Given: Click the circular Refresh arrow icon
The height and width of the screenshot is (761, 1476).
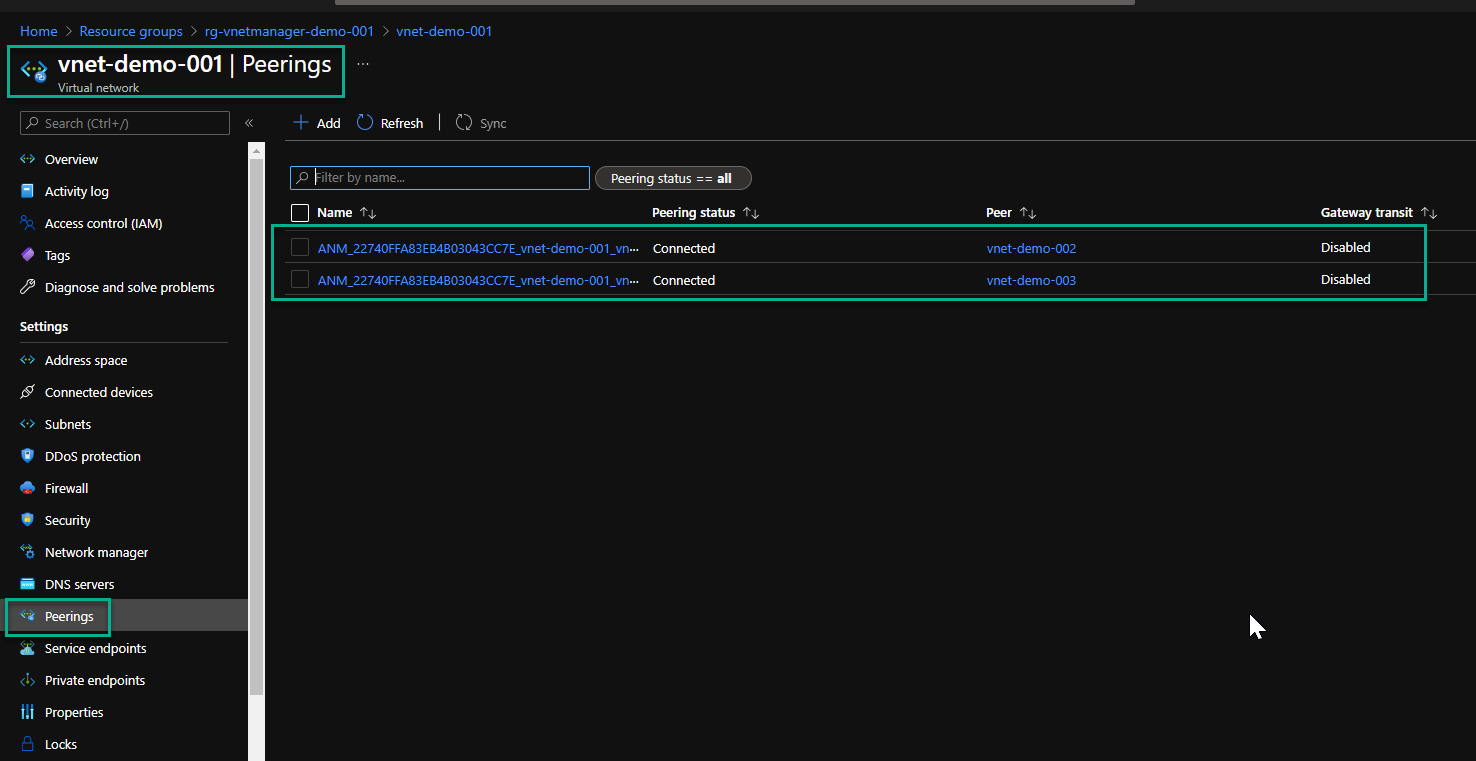Looking at the screenshot, I should 365,123.
